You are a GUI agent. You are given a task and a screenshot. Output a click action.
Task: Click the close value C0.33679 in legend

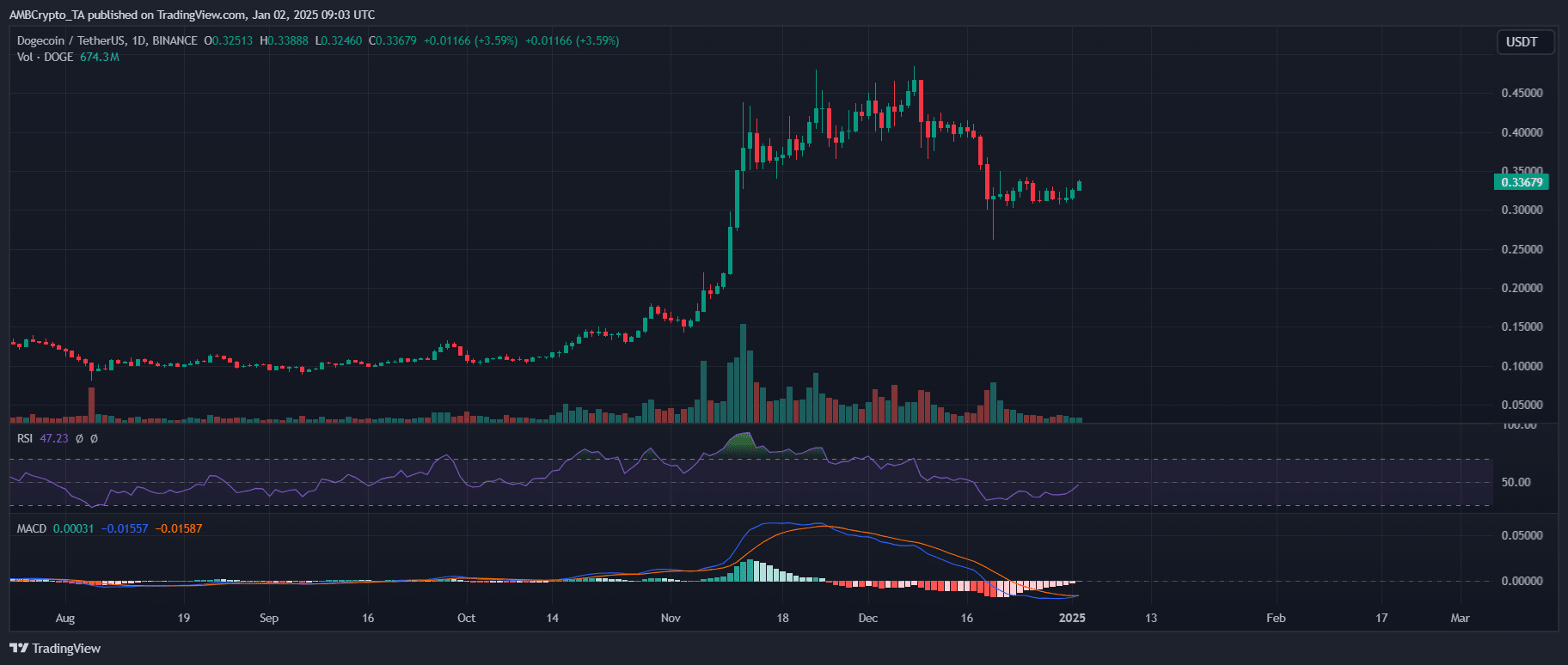(393, 40)
